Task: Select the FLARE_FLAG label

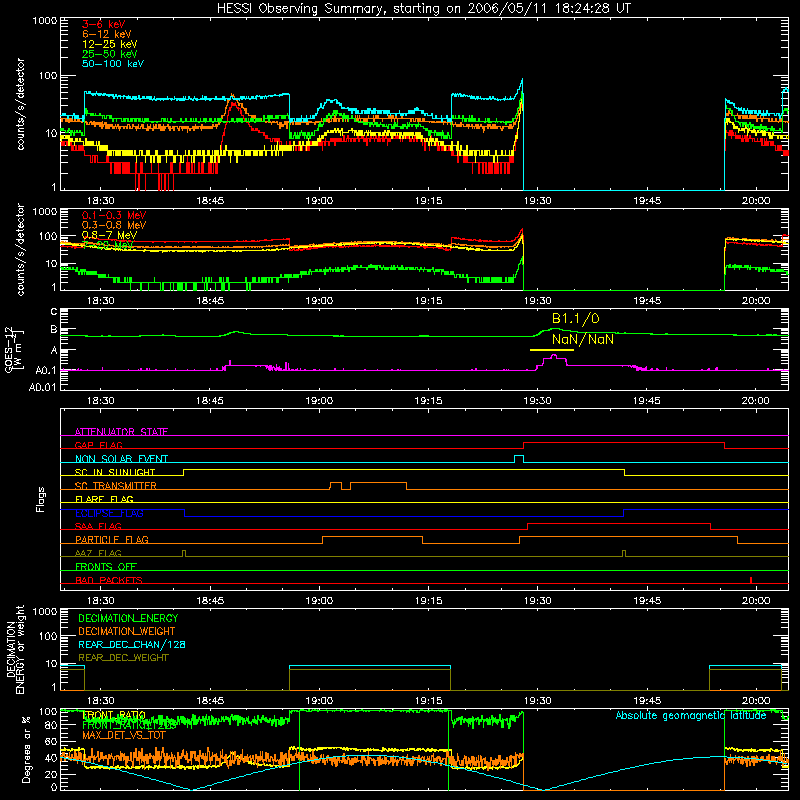Action: (x=104, y=499)
